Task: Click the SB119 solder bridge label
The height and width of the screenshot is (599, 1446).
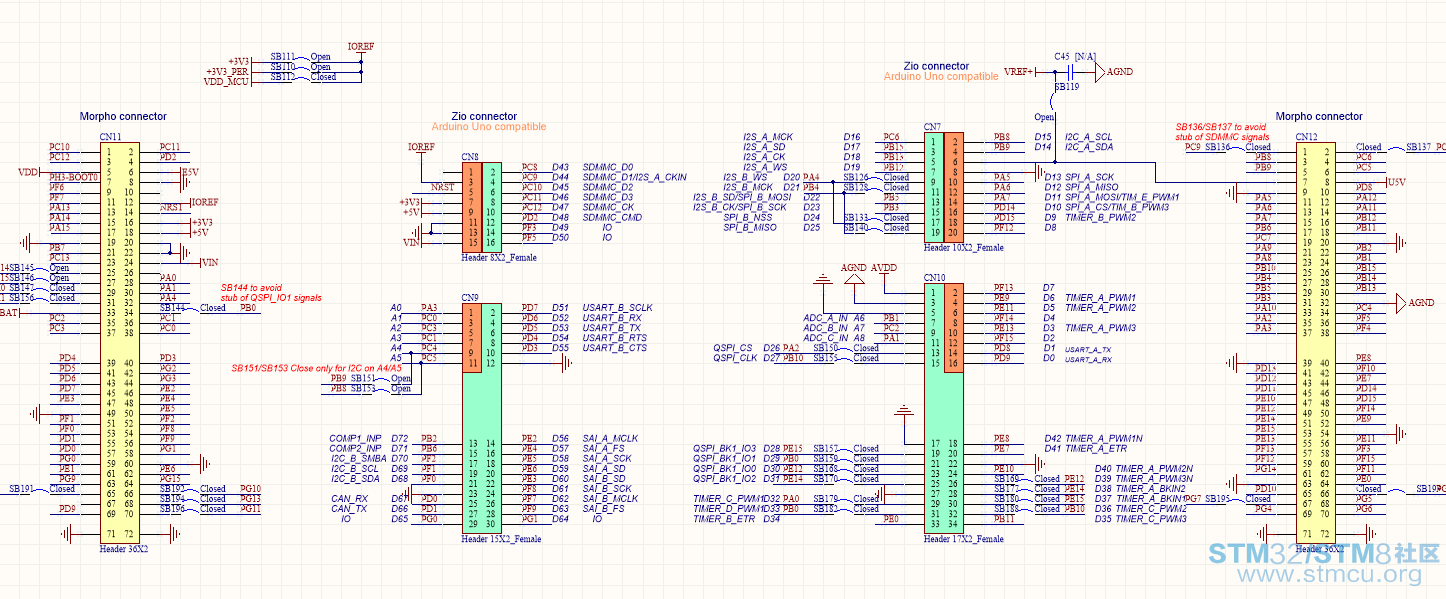Action: [x=1067, y=88]
